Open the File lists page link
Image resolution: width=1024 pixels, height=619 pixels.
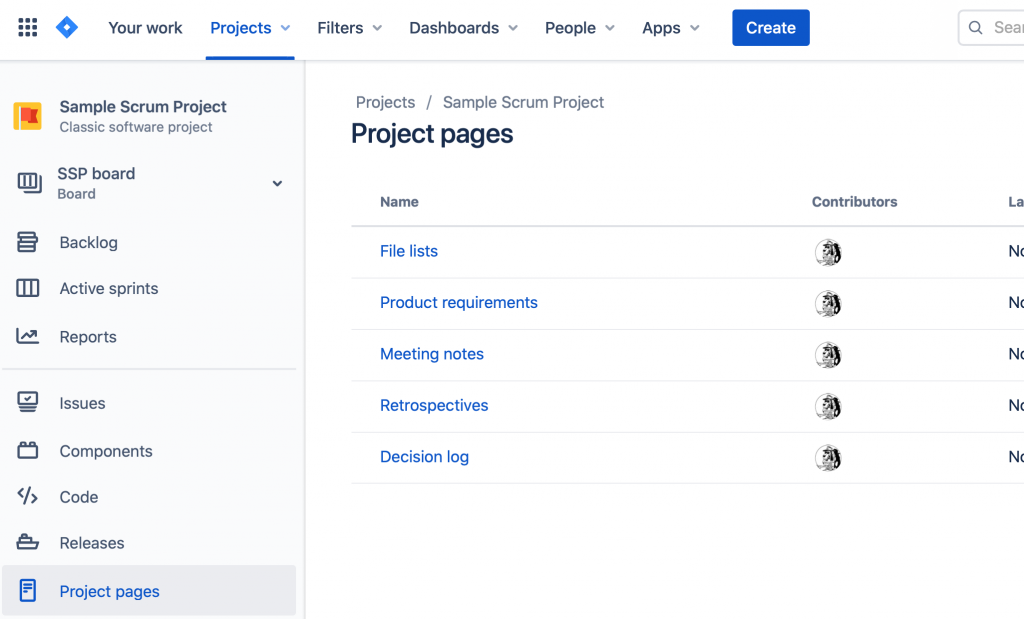[409, 251]
